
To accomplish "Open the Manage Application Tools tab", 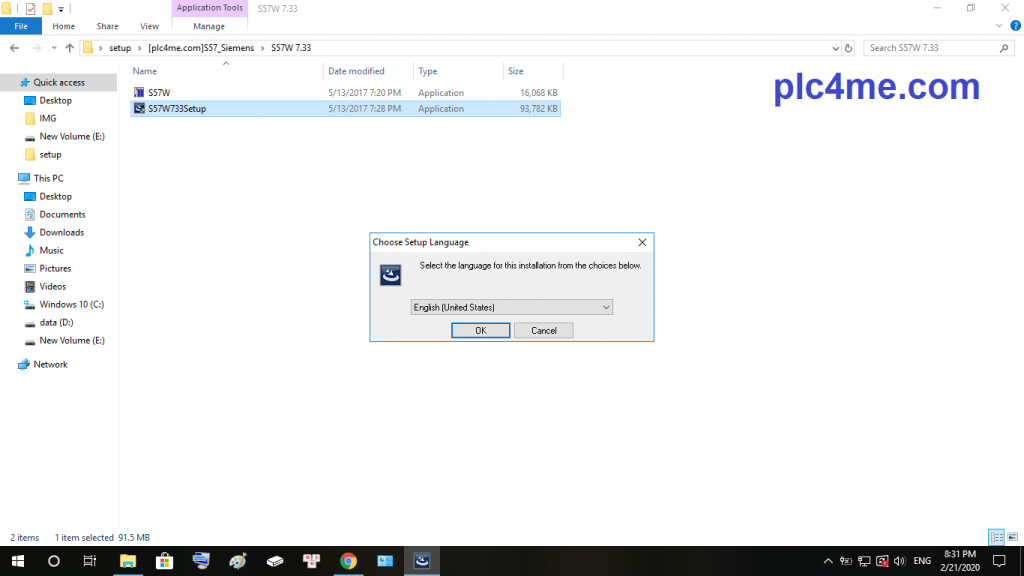I will pyautogui.click(x=208, y=26).
